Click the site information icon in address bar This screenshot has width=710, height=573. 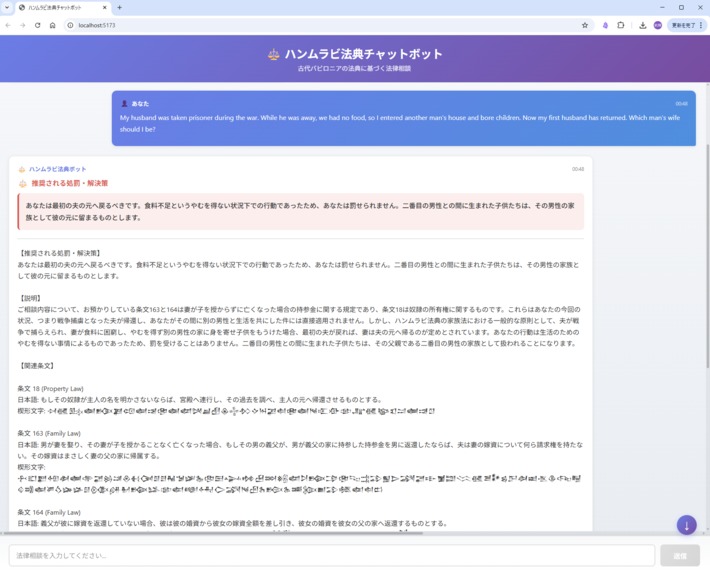pyautogui.click(x=70, y=25)
